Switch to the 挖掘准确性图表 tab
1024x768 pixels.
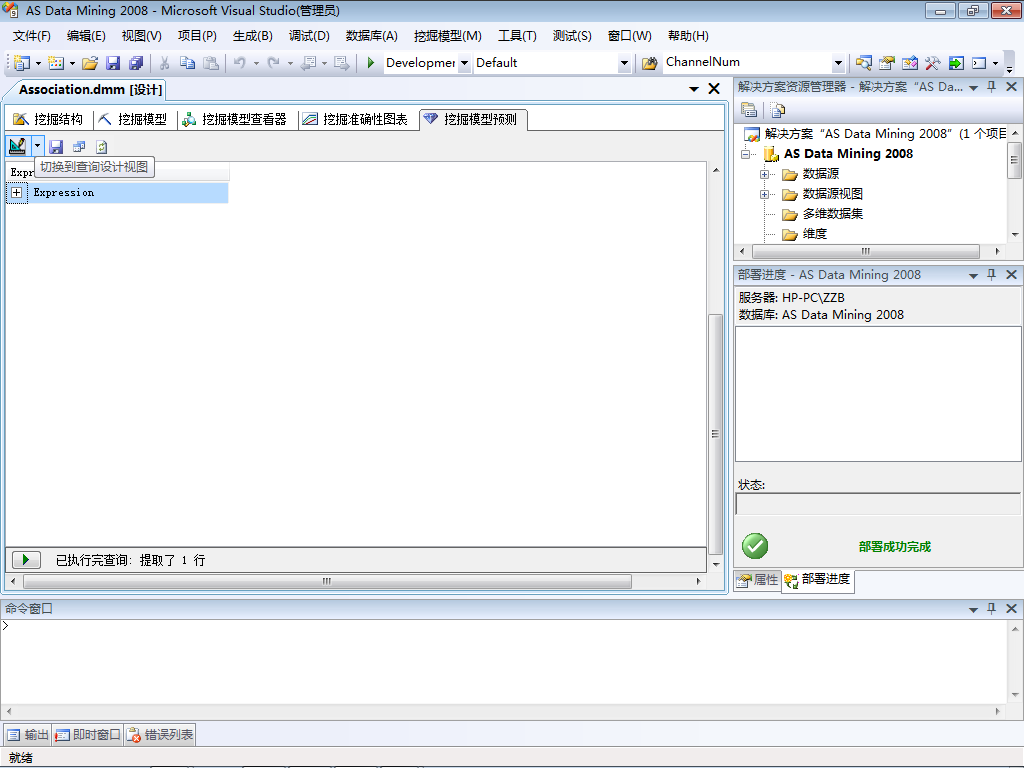click(355, 119)
